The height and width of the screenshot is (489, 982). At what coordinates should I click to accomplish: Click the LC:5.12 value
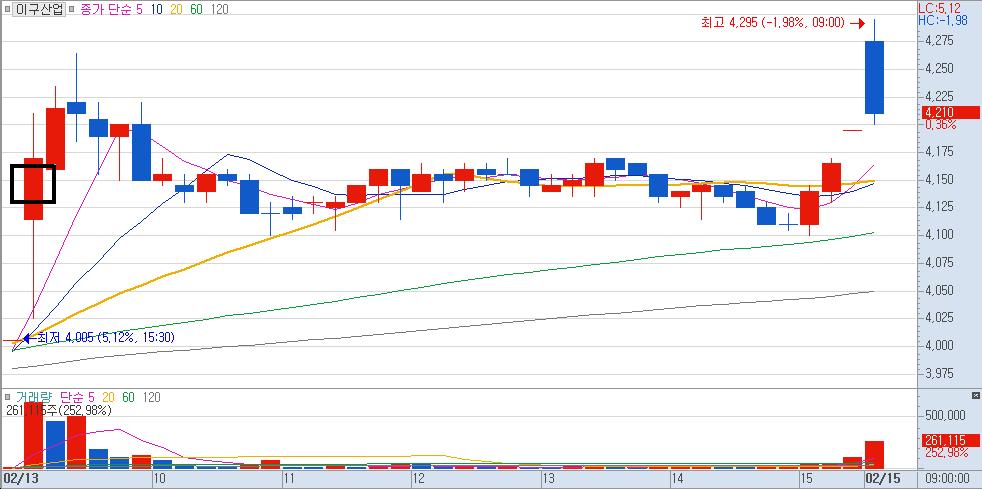click(x=939, y=8)
